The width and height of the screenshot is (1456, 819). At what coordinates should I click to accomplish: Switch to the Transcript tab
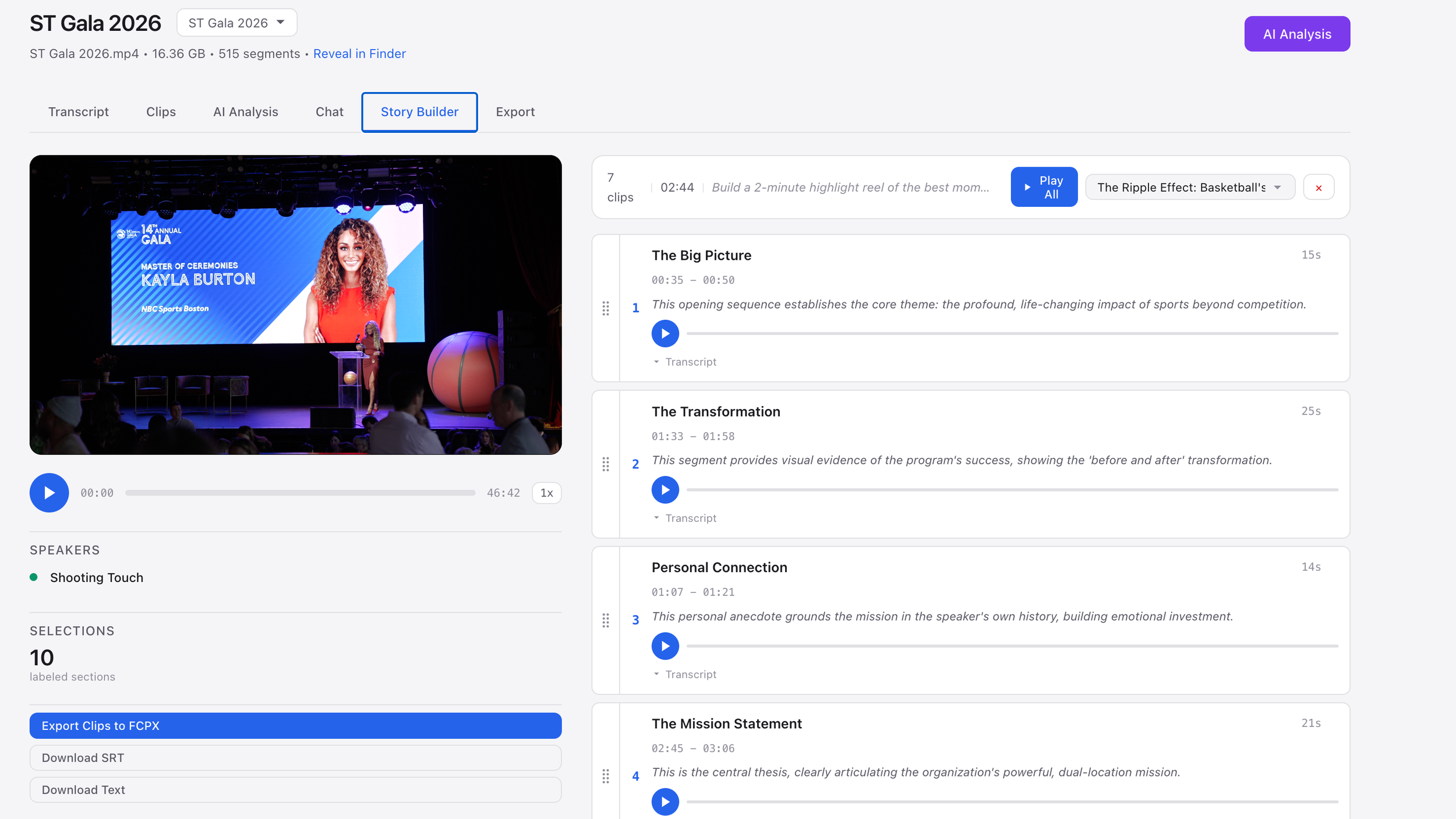click(x=78, y=112)
